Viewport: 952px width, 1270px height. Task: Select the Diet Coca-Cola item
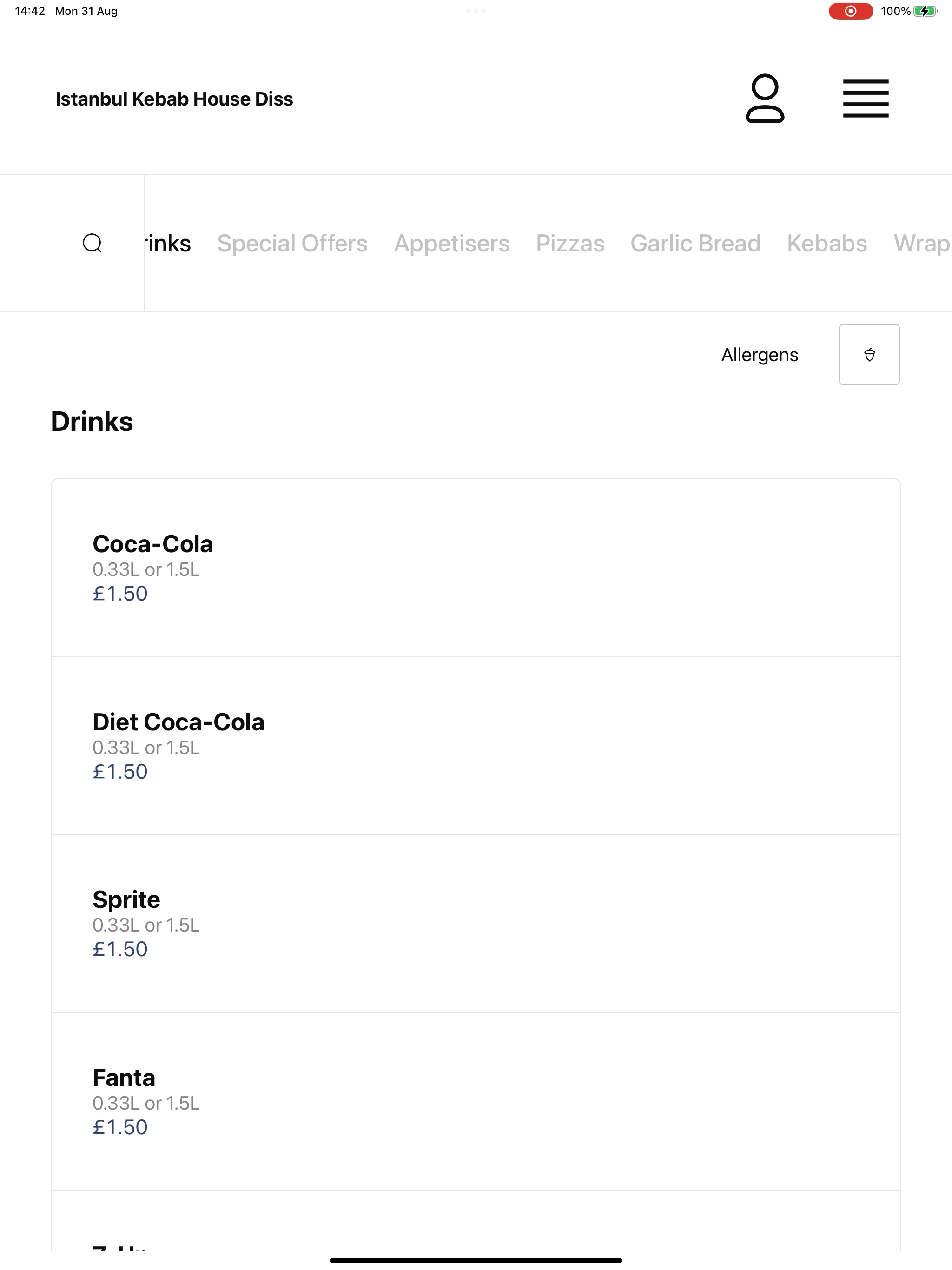click(476, 745)
